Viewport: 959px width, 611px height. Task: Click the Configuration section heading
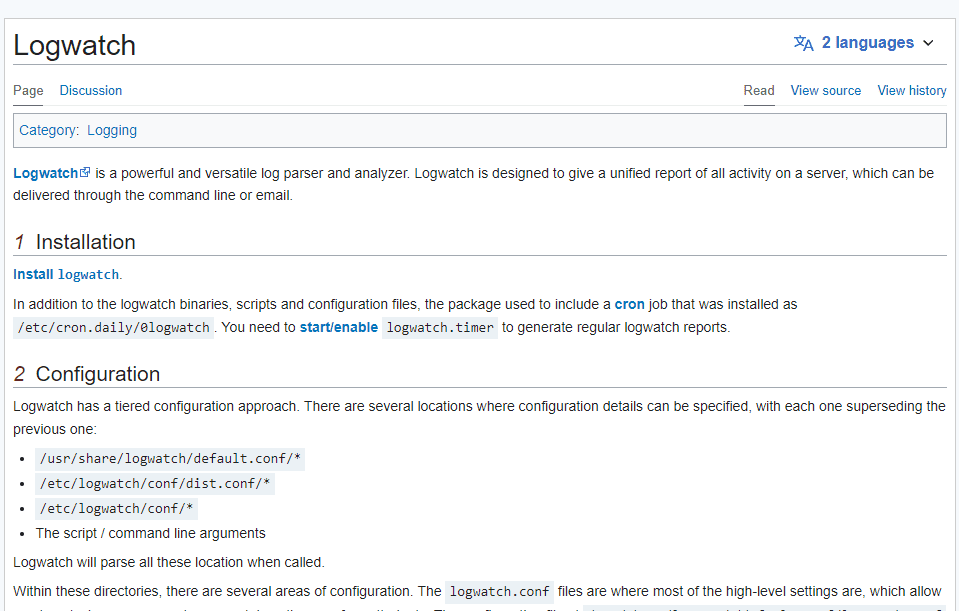pos(97,374)
